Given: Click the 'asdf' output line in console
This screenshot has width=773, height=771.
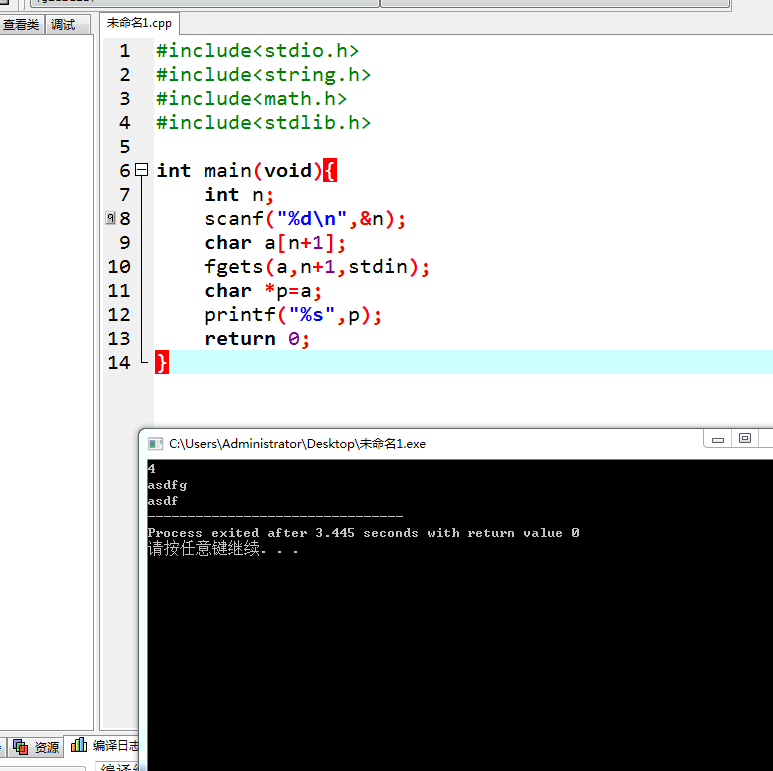Looking at the screenshot, I should click(163, 501).
